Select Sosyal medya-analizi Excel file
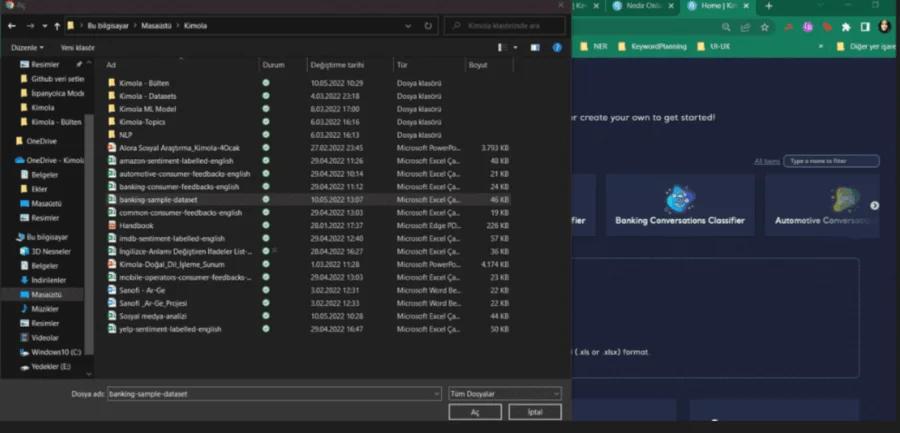This screenshot has width=900, height=433. (x=153, y=316)
